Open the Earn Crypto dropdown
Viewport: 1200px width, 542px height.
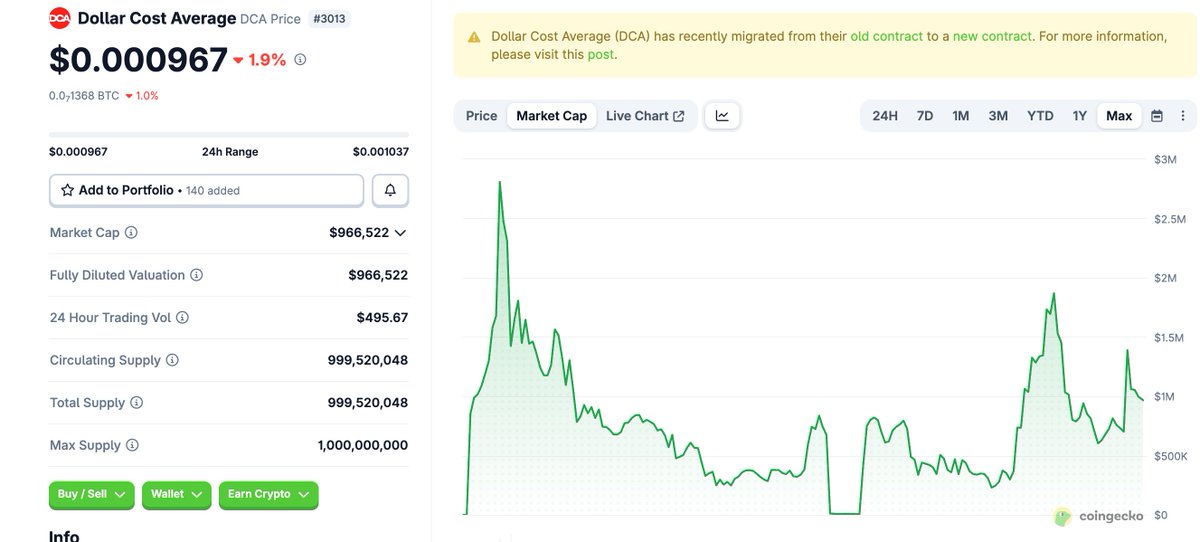click(x=269, y=494)
